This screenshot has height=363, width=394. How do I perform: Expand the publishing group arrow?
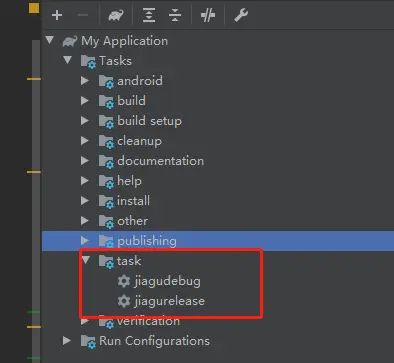85,240
